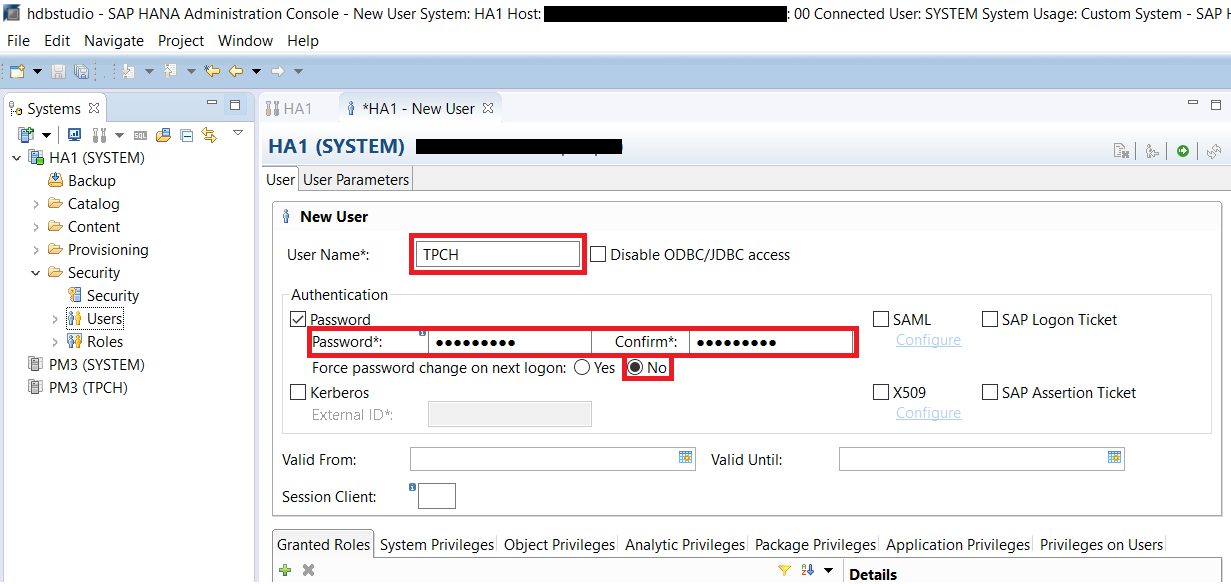Open the Add System dropdown arrow
Screen dimensions: 1231x584
point(46,135)
